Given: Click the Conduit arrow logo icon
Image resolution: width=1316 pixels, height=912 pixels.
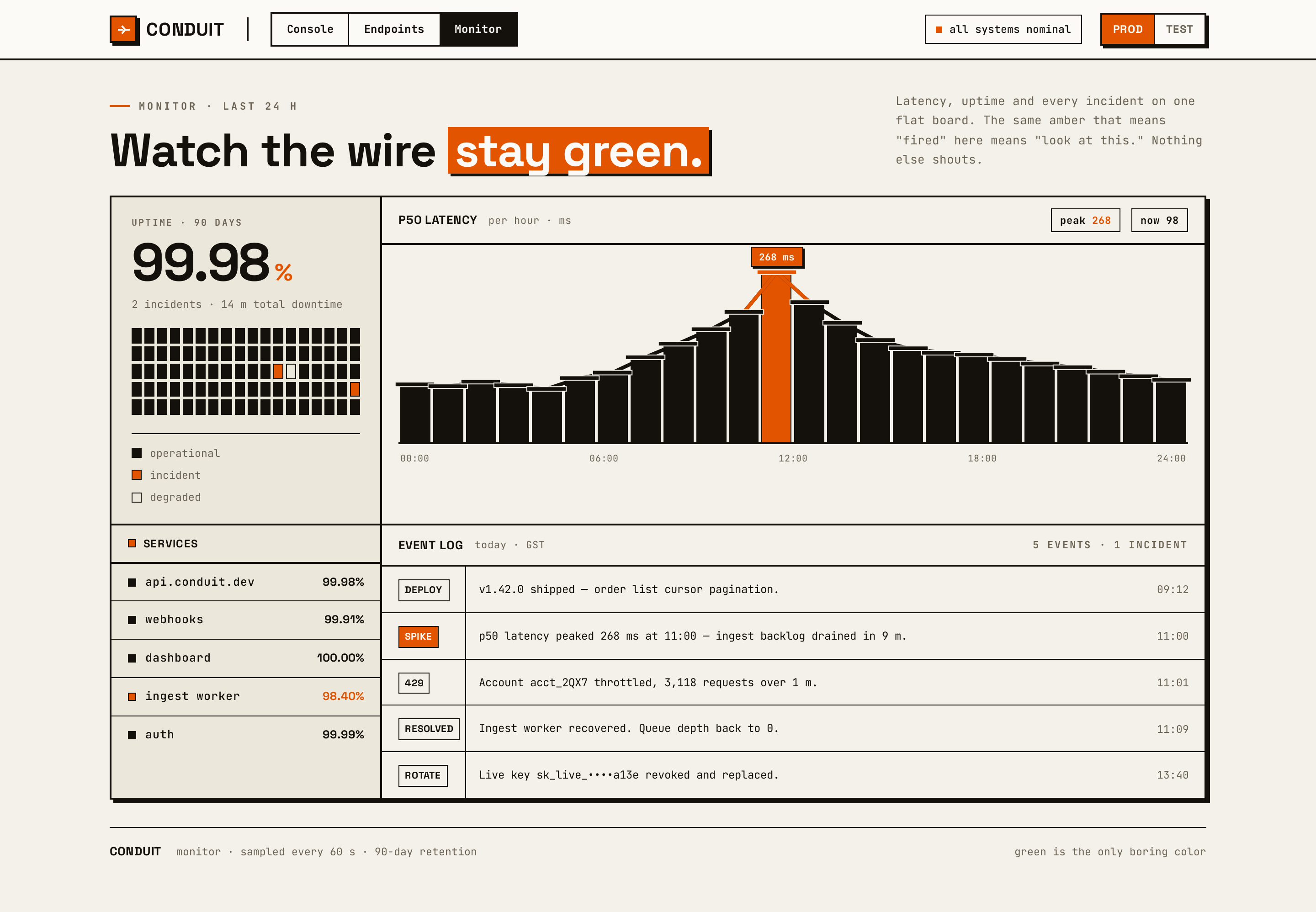Looking at the screenshot, I should pos(123,29).
